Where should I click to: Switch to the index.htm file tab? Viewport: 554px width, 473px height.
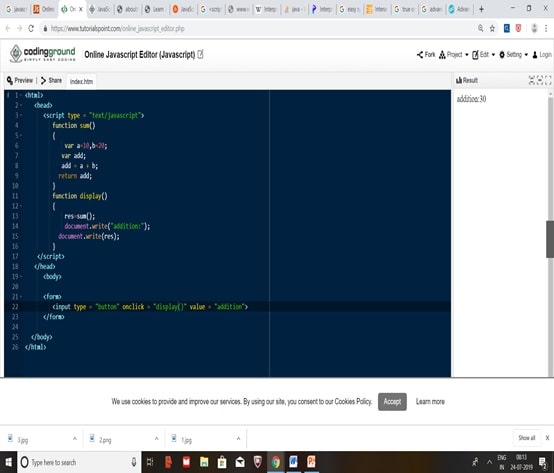(x=81, y=82)
